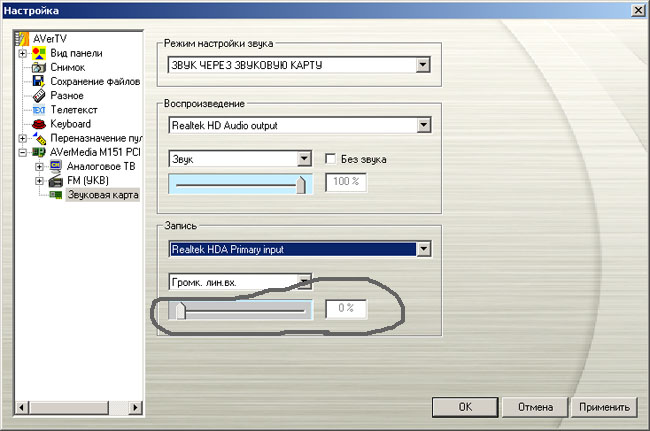This screenshot has height=431, width=650.
Task: Select AVerTV root label
Action: pos(50,39)
